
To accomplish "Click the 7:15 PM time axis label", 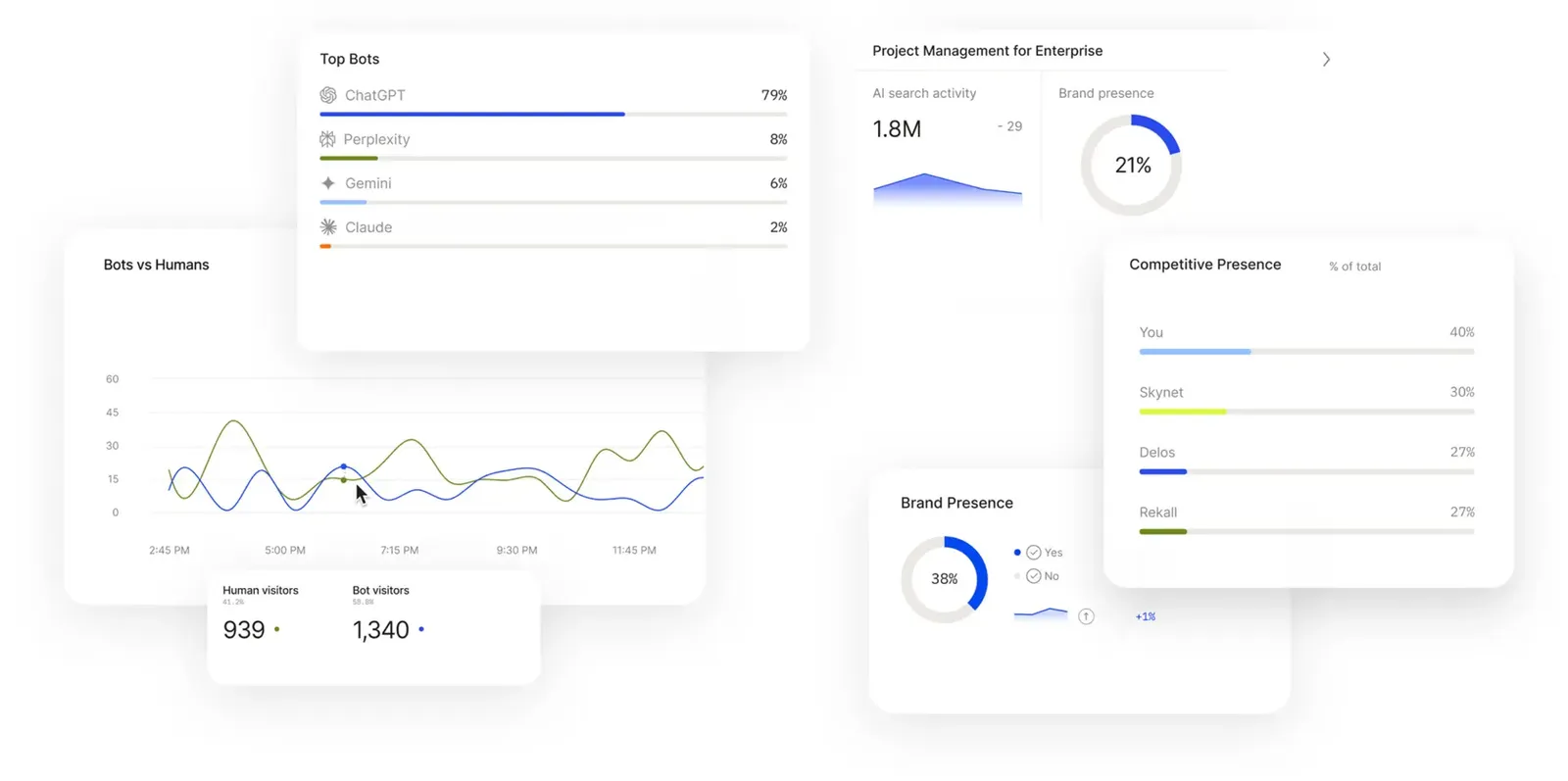I will [400, 551].
